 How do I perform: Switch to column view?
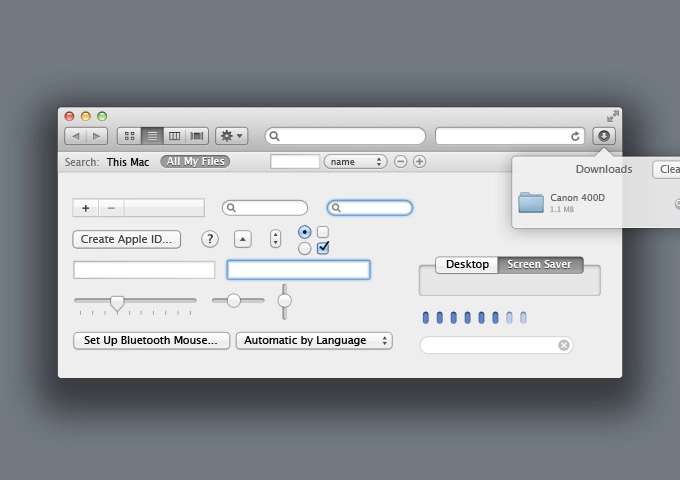point(175,136)
